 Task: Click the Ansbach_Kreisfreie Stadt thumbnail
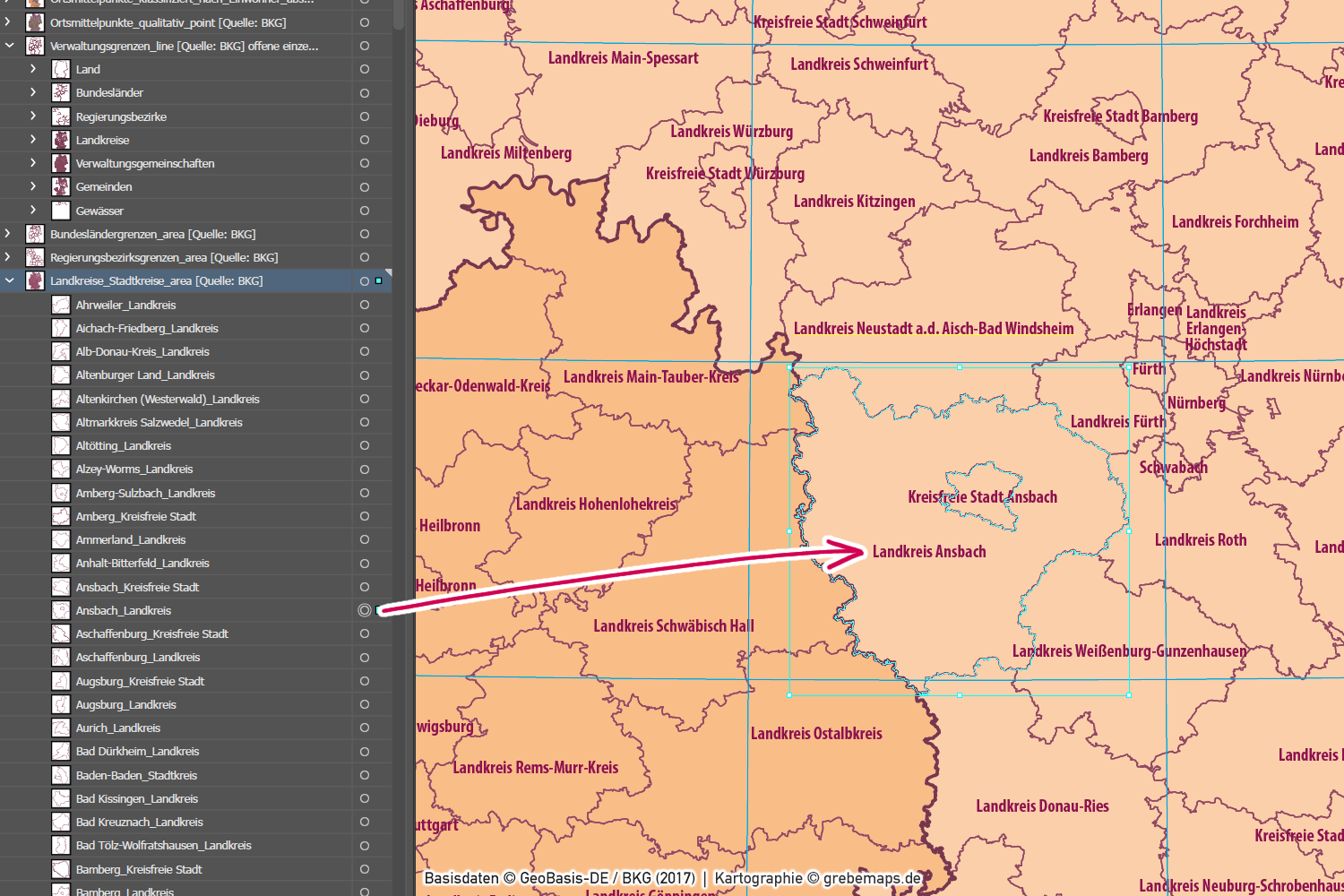[61, 587]
